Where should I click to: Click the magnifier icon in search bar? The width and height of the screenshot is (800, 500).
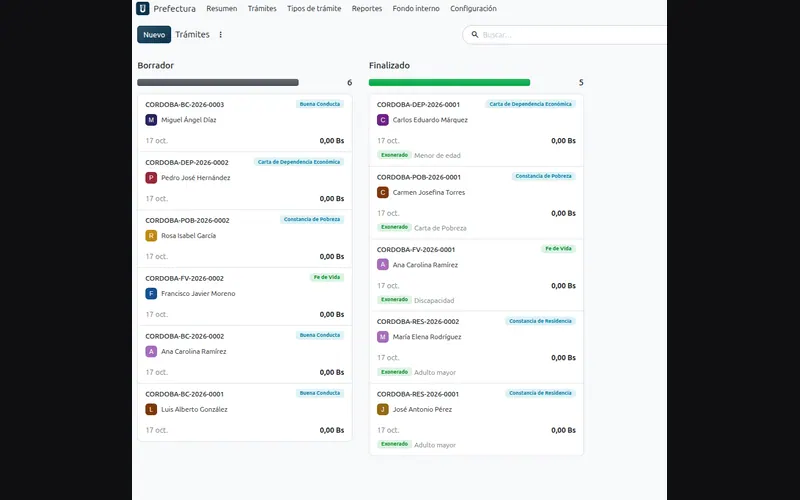pos(474,35)
